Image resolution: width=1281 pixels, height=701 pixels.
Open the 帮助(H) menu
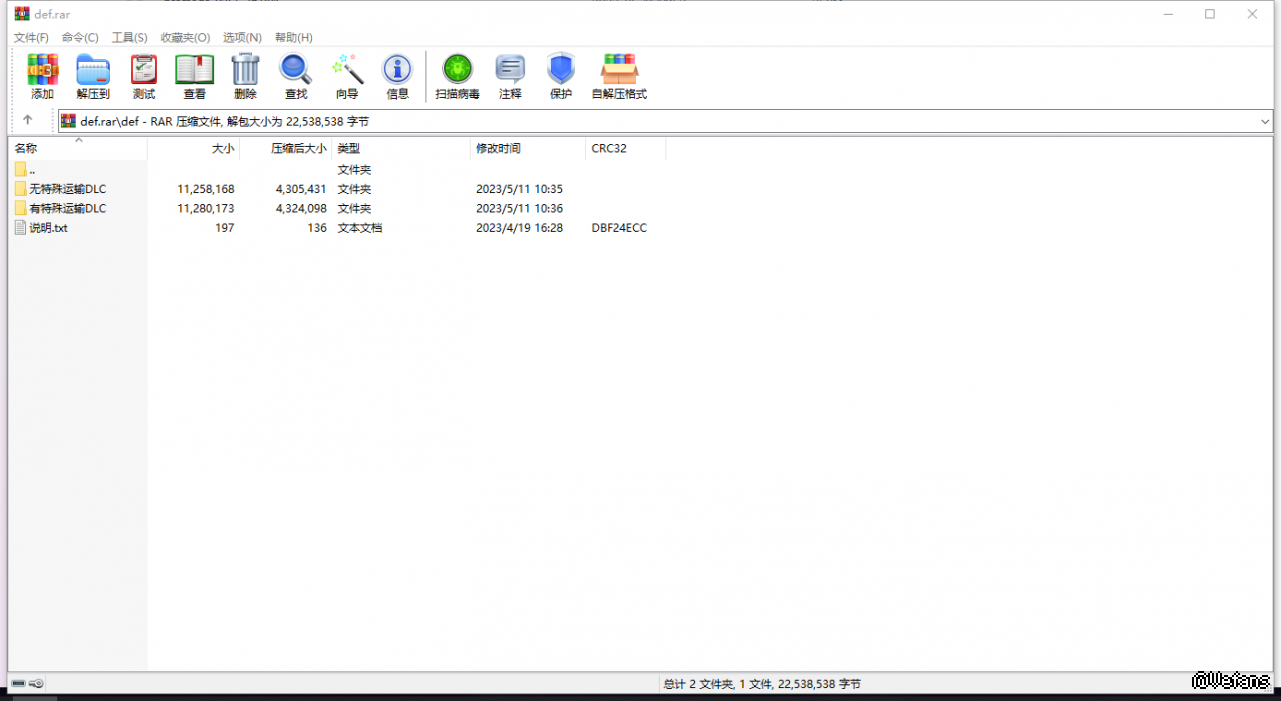[293, 37]
